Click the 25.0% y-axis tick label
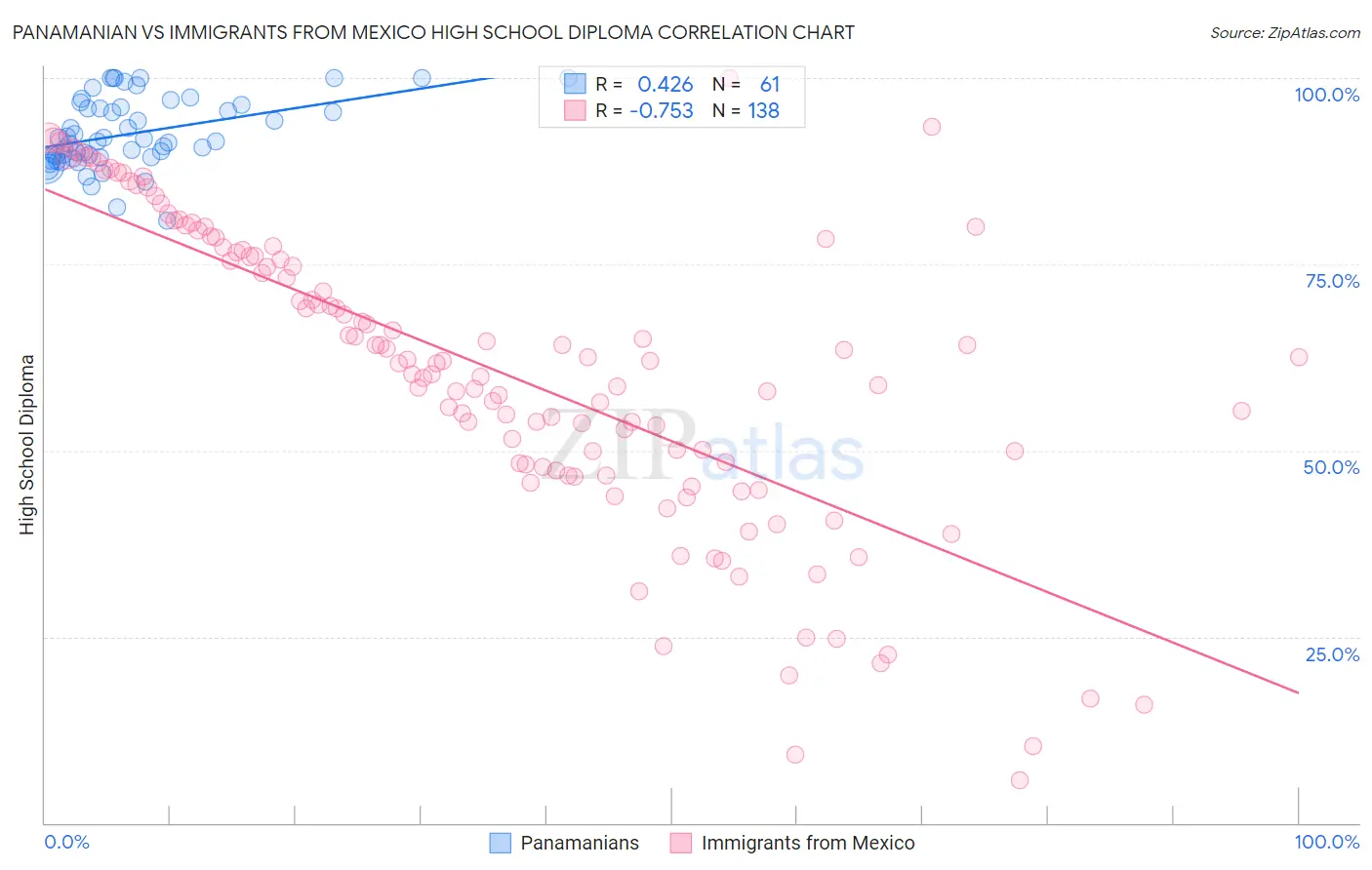The image size is (1372, 870). click(x=1332, y=654)
